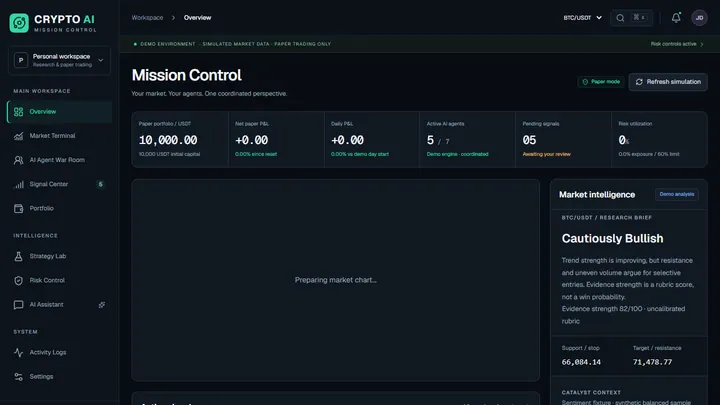Click the Daily P&L +0.00 value
Screen dimensions: 720x405
tap(348, 140)
